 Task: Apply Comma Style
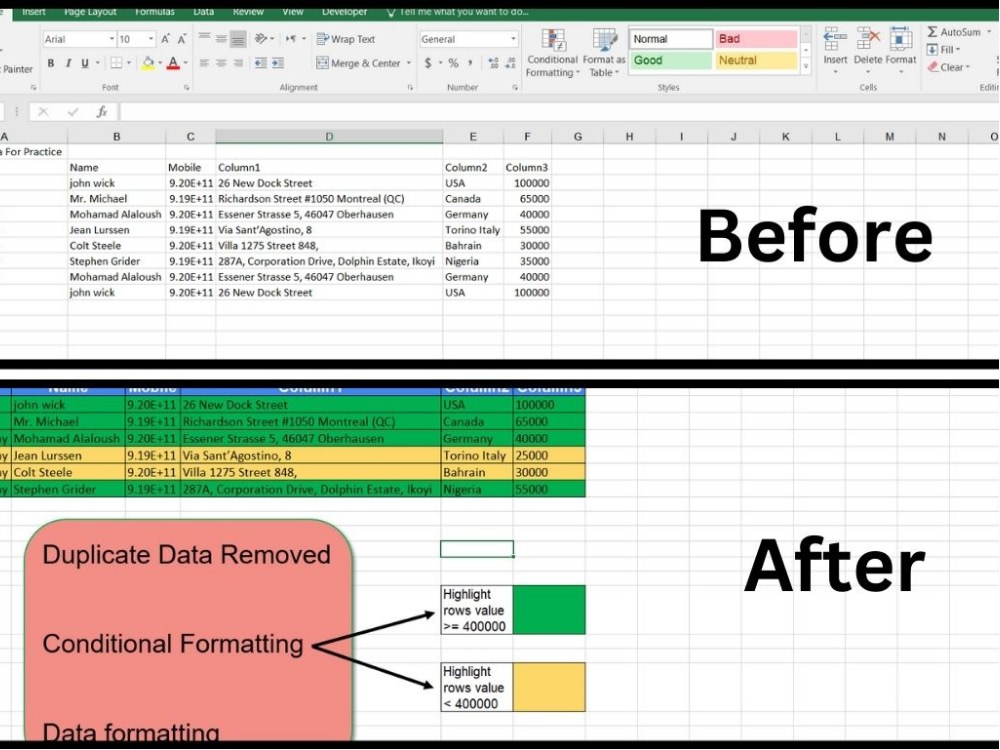click(x=470, y=63)
